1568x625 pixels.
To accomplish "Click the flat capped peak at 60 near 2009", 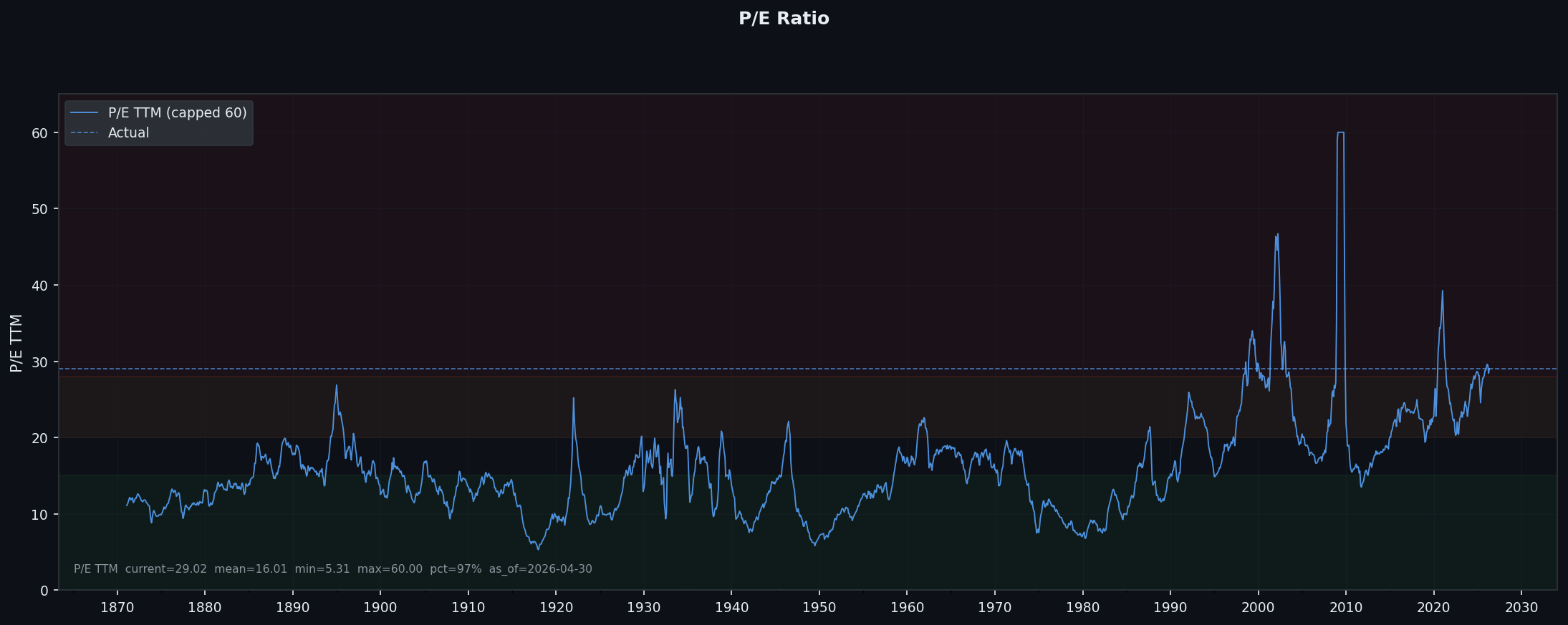I will click(x=1340, y=132).
